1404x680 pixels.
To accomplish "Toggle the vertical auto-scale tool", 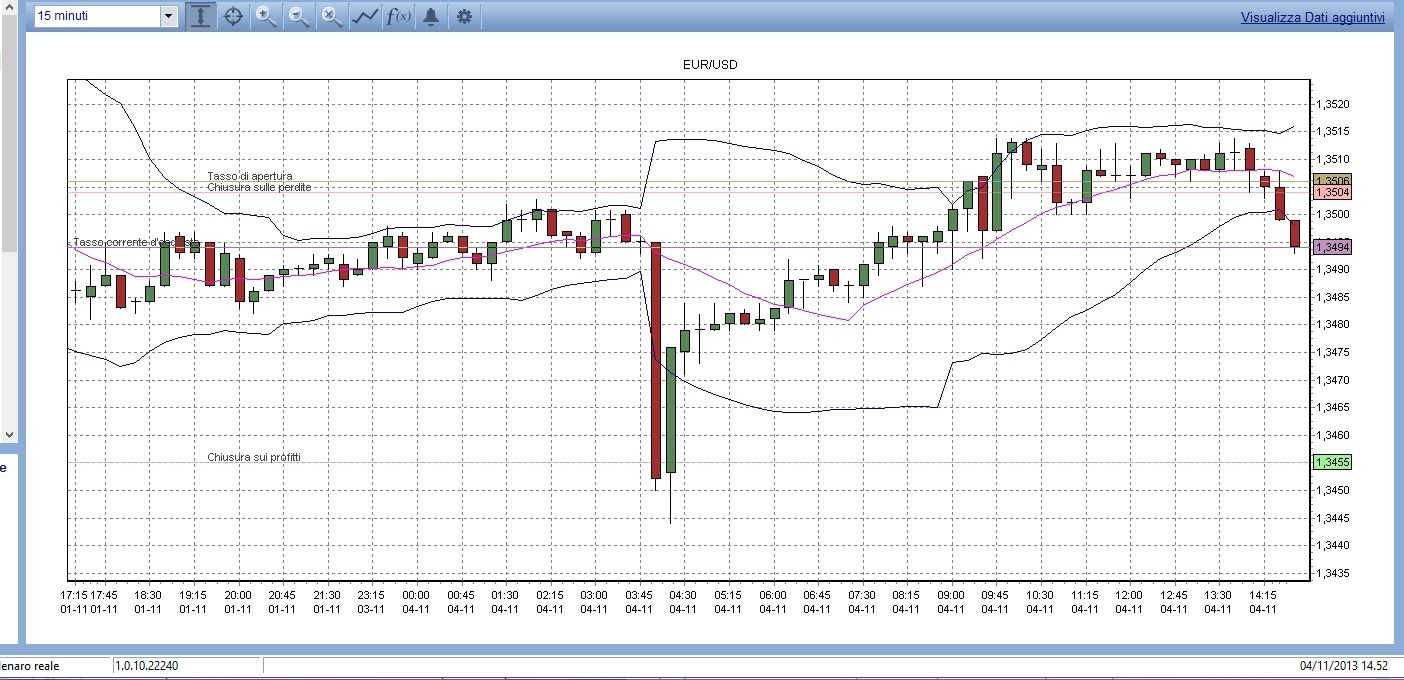I will coord(201,16).
